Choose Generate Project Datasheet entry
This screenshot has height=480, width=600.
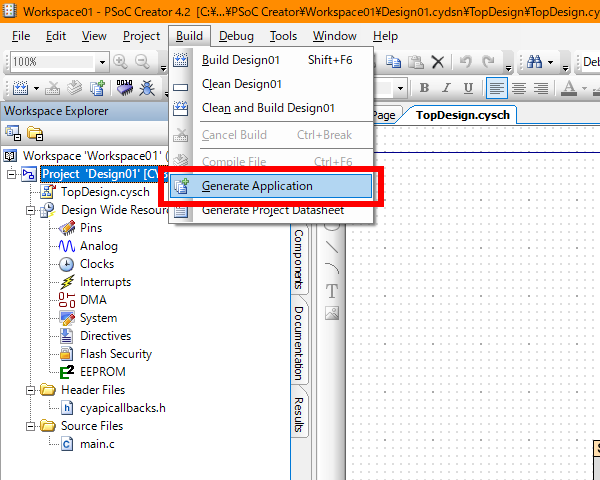pos(271,210)
